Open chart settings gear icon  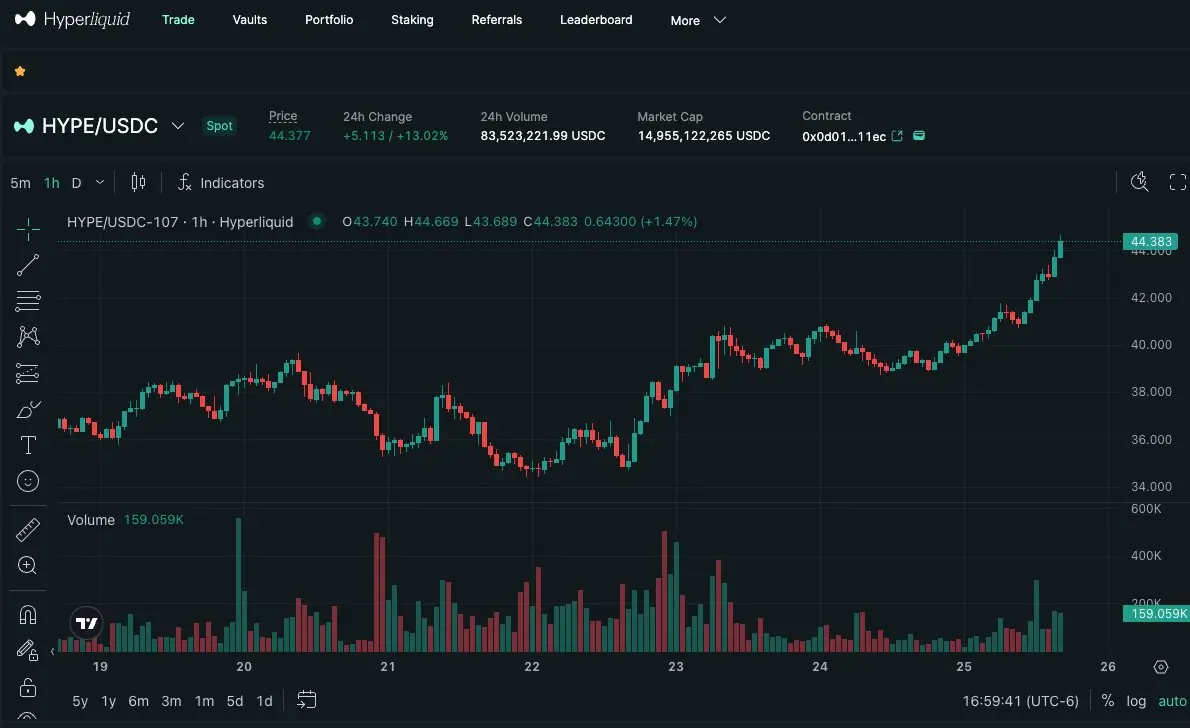(x=1160, y=667)
